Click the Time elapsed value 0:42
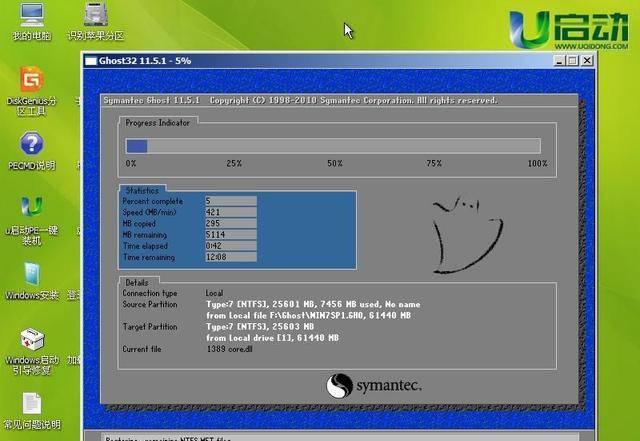Image resolution: width=640 pixels, height=441 pixels. click(x=231, y=246)
